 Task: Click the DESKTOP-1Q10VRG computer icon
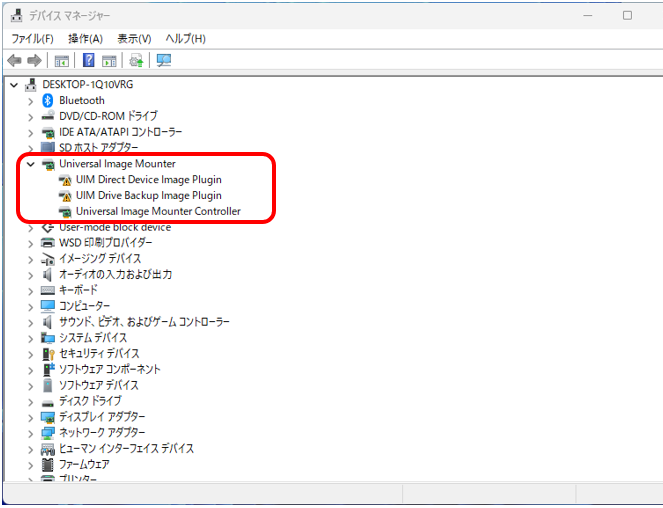coord(30,85)
